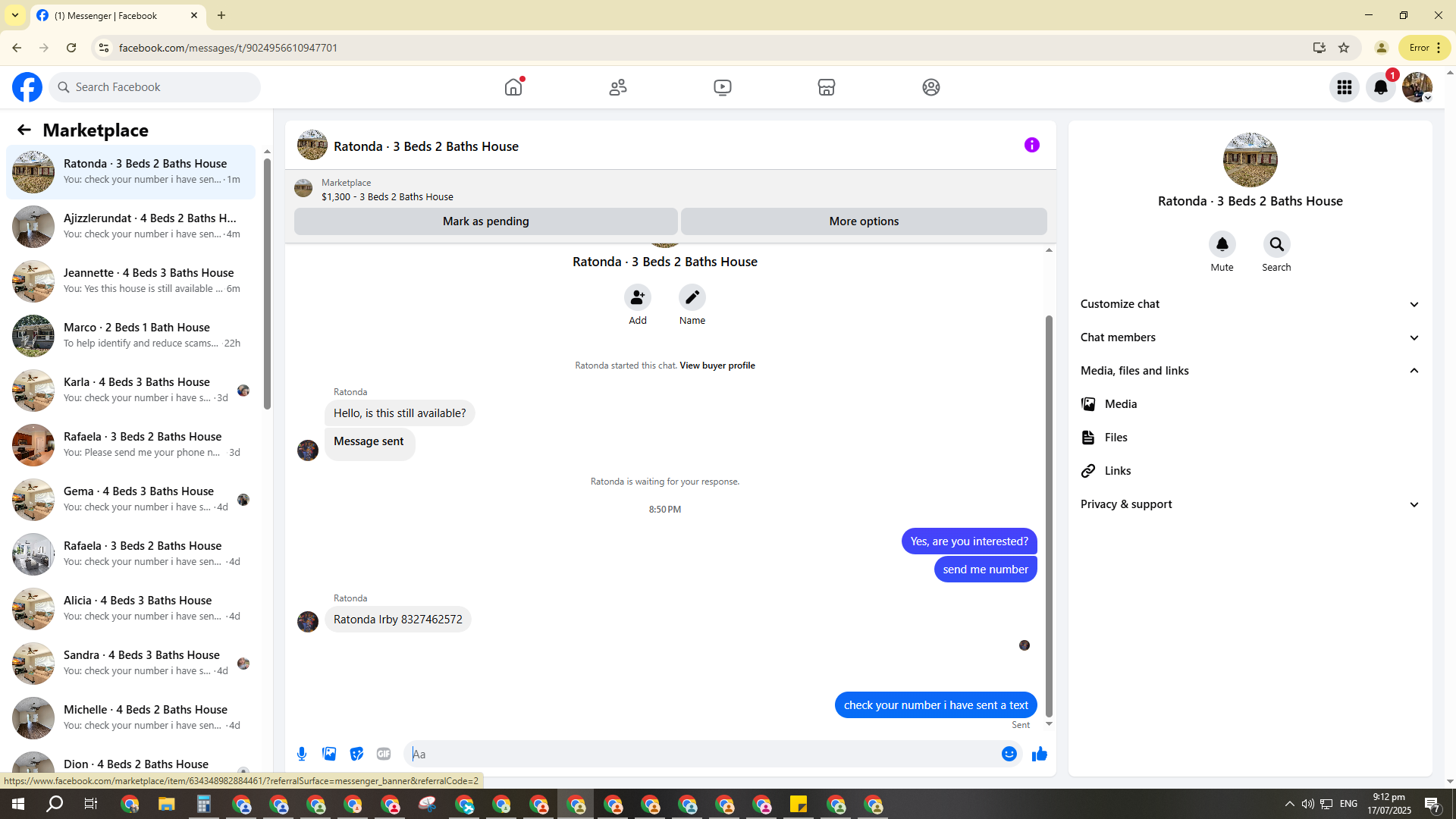Open the tab search dropdown arrow

(x=15, y=15)
